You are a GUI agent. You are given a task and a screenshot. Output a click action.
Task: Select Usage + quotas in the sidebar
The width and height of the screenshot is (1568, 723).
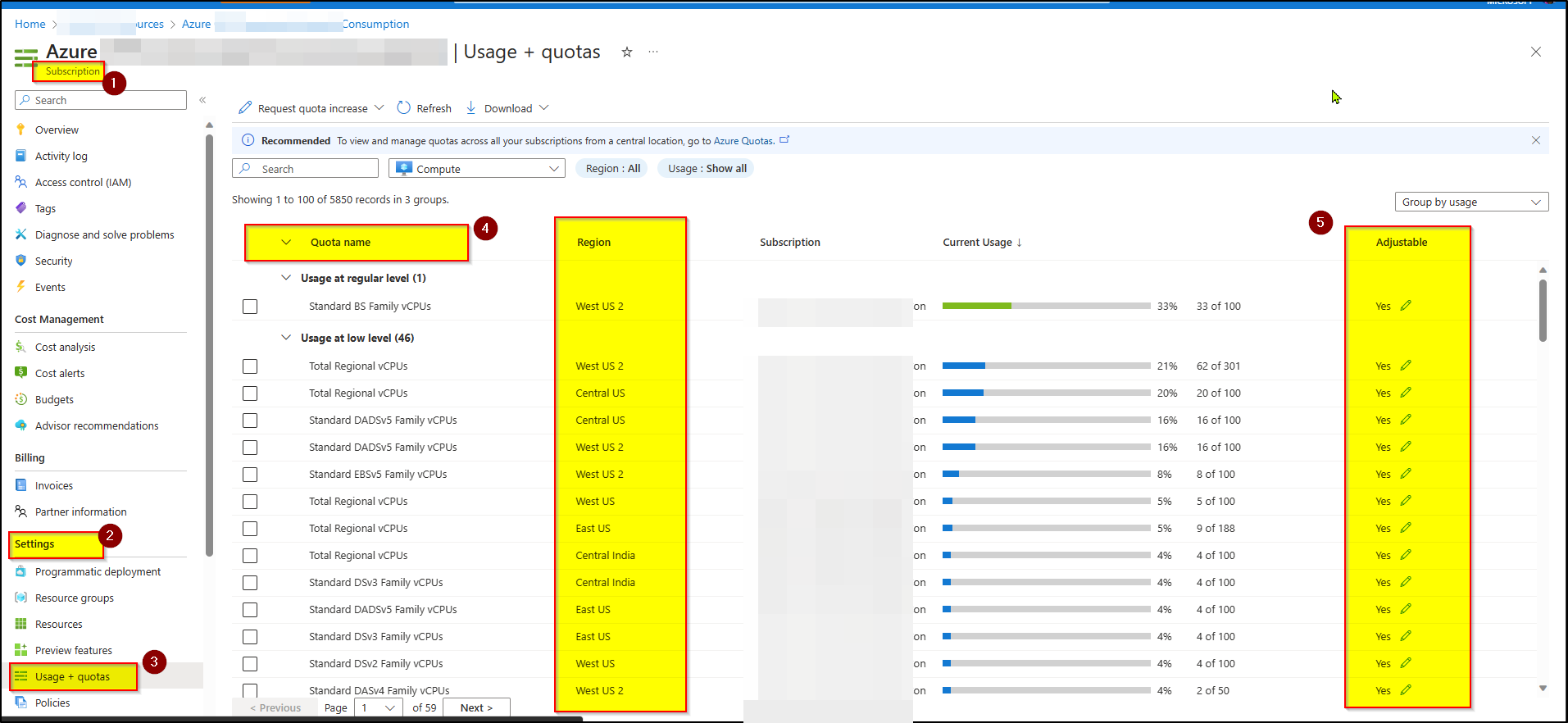pos(72,676)
